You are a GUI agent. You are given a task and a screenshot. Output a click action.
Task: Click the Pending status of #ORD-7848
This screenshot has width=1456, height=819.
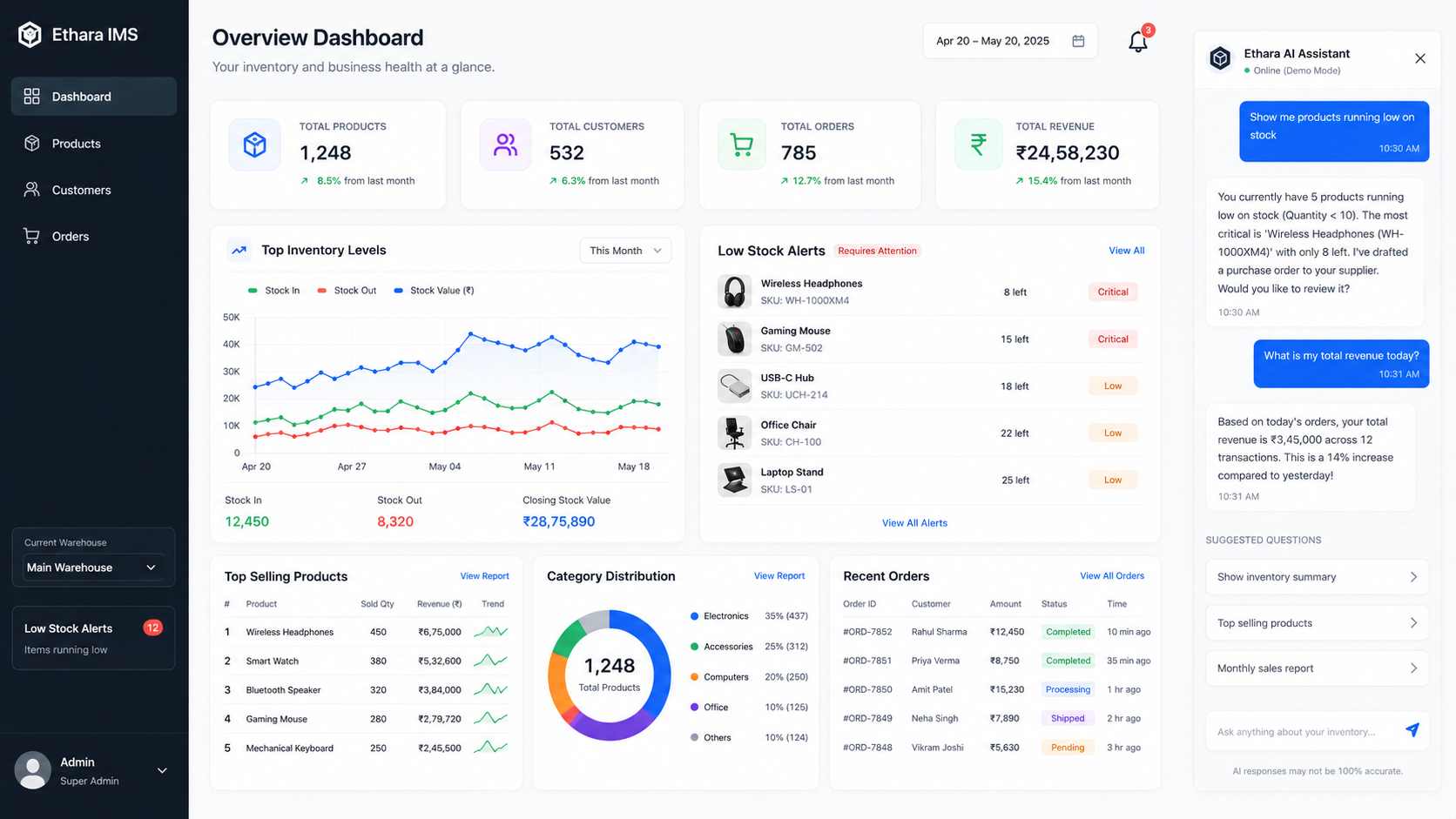(1068, 748)
